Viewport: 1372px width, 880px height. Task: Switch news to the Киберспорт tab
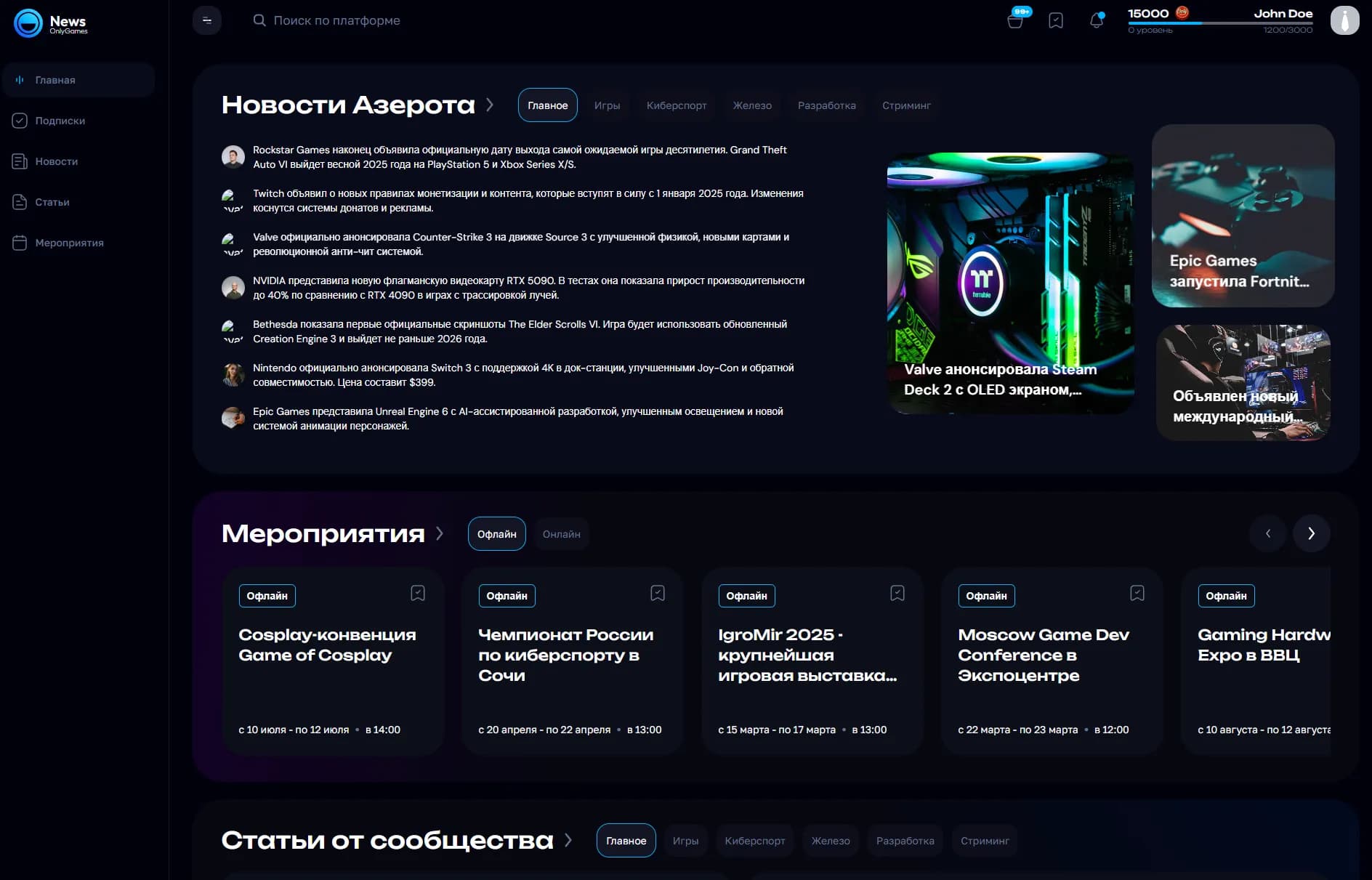click(x=677, y=105)
